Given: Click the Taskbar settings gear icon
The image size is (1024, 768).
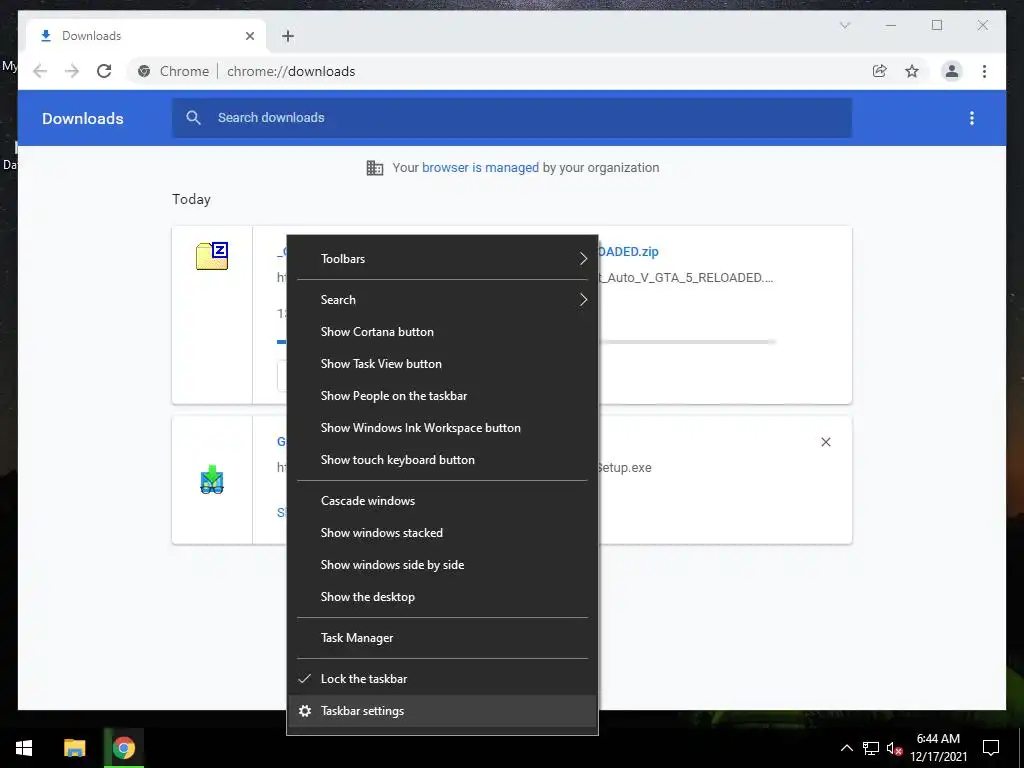Looking at the screenshot, I should click(304, 711).
